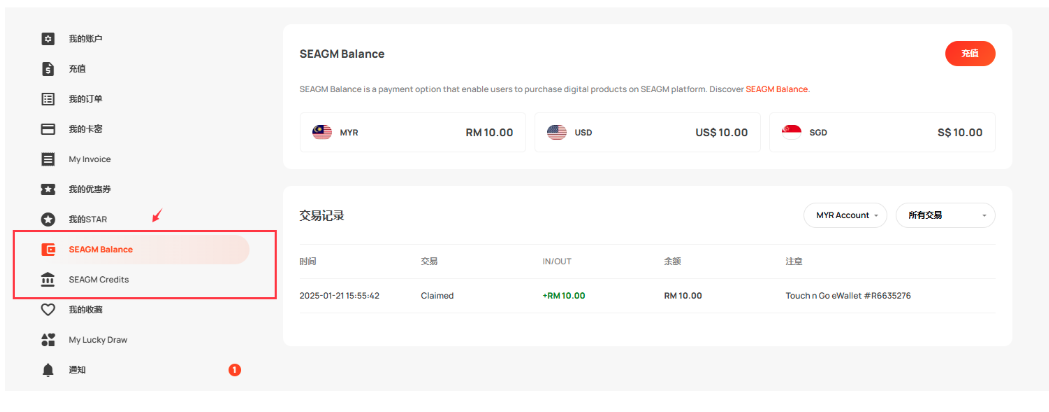
Task: Click the SEAGM Credits bank icon
Action: (48, 280)
